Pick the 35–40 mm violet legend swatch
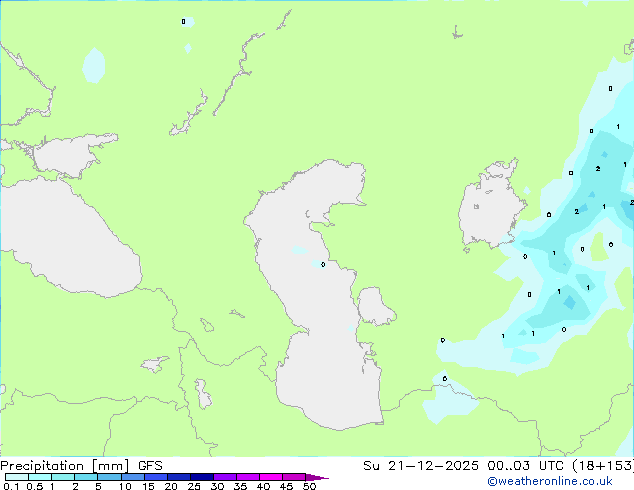 point(248,477)
